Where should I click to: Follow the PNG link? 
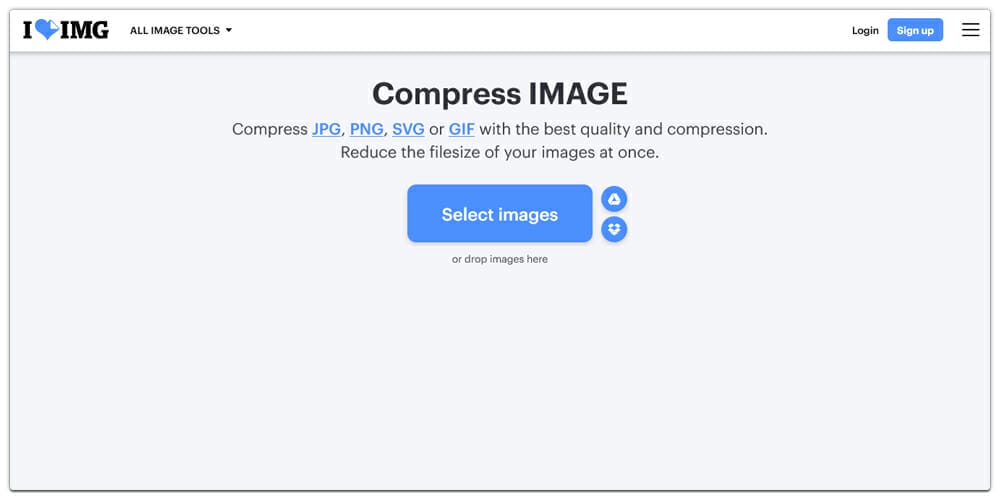pyautogui.click(x=367, y=129)
